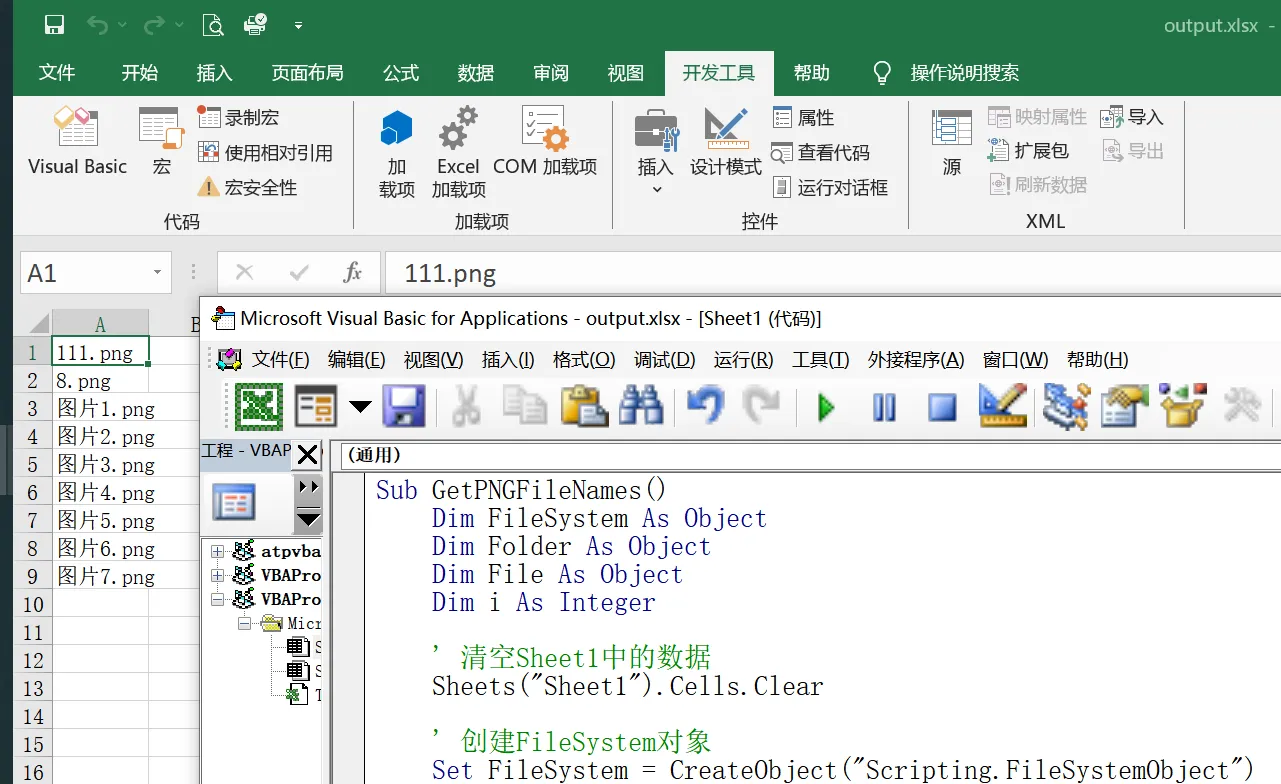
Task: Open VBA 运行(R) menu
Action: [743, 360]
